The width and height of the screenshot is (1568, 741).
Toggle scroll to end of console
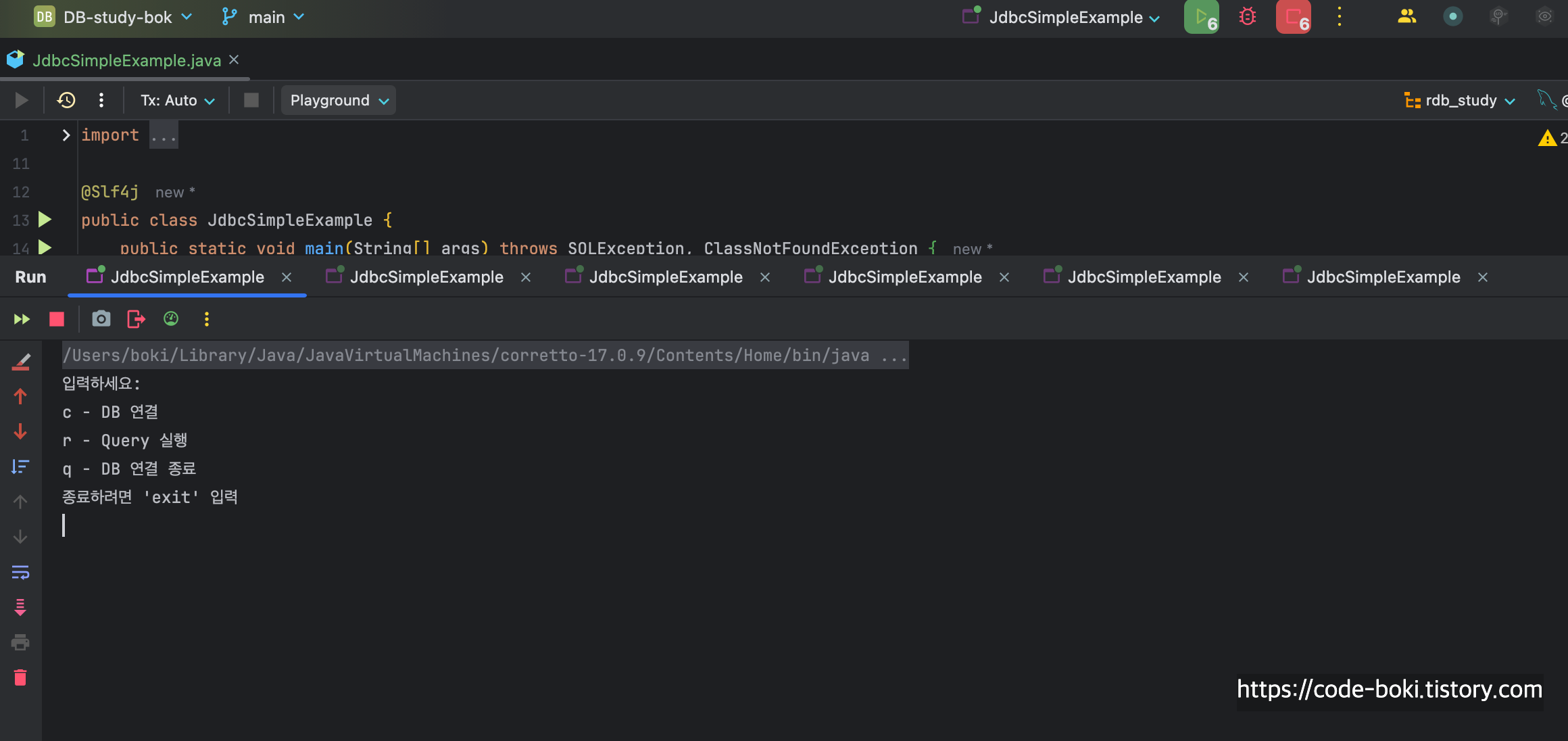click(20, 607)
